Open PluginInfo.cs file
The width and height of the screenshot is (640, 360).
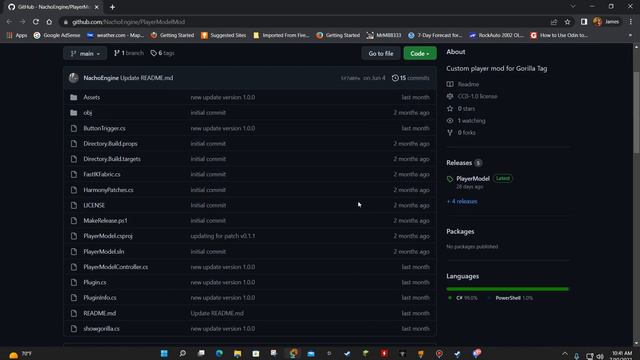100,298
